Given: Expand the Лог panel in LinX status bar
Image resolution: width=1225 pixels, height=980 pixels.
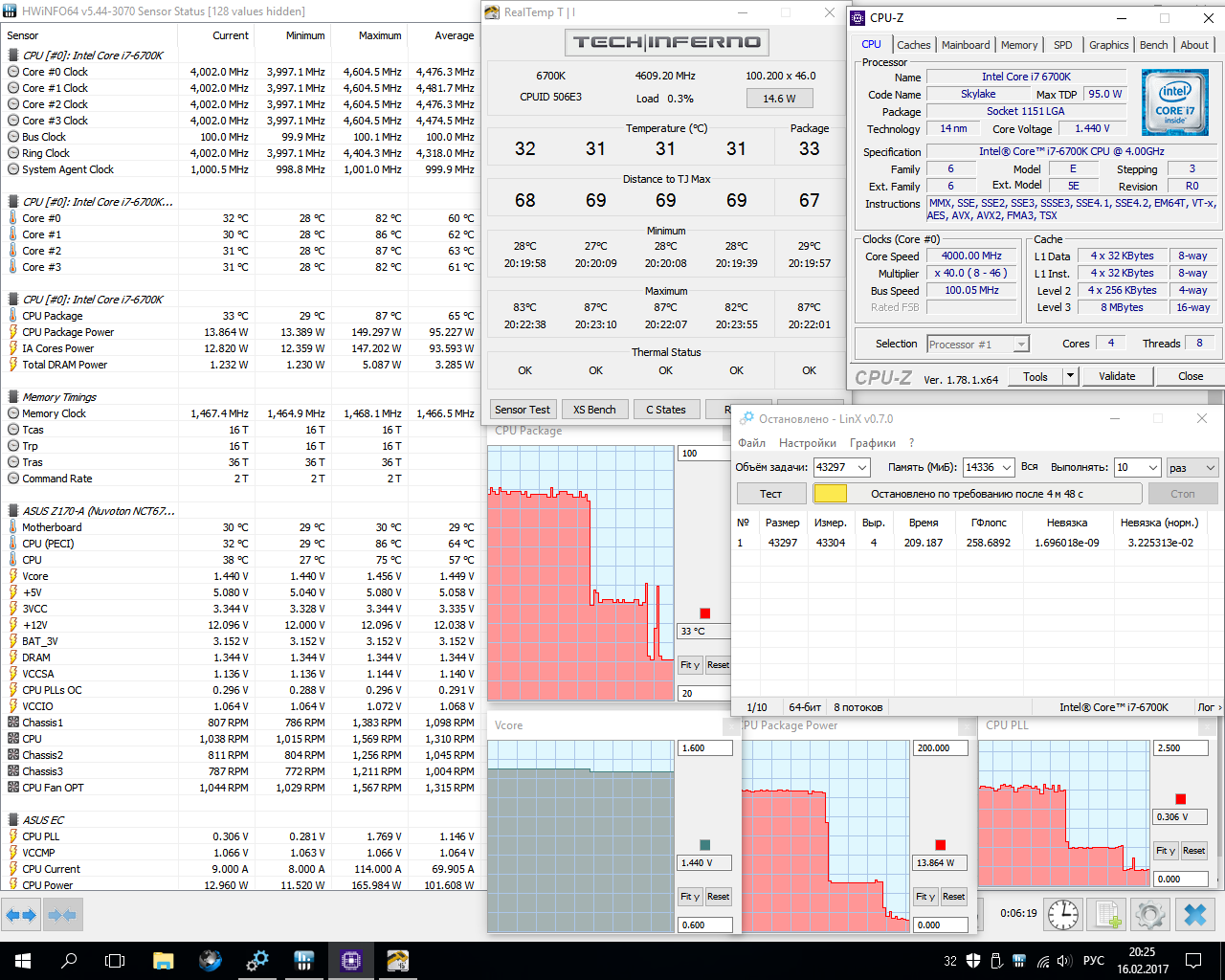Looking at the screenshot, I should point(1209,707).
